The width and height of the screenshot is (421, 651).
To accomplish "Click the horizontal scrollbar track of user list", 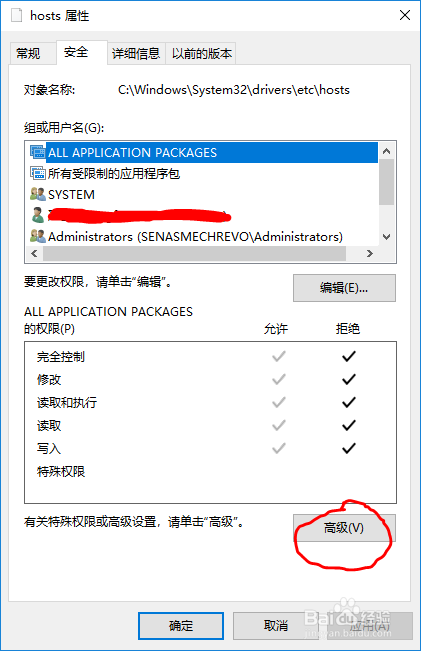I will pyautogui.click(x=194, y=253).
